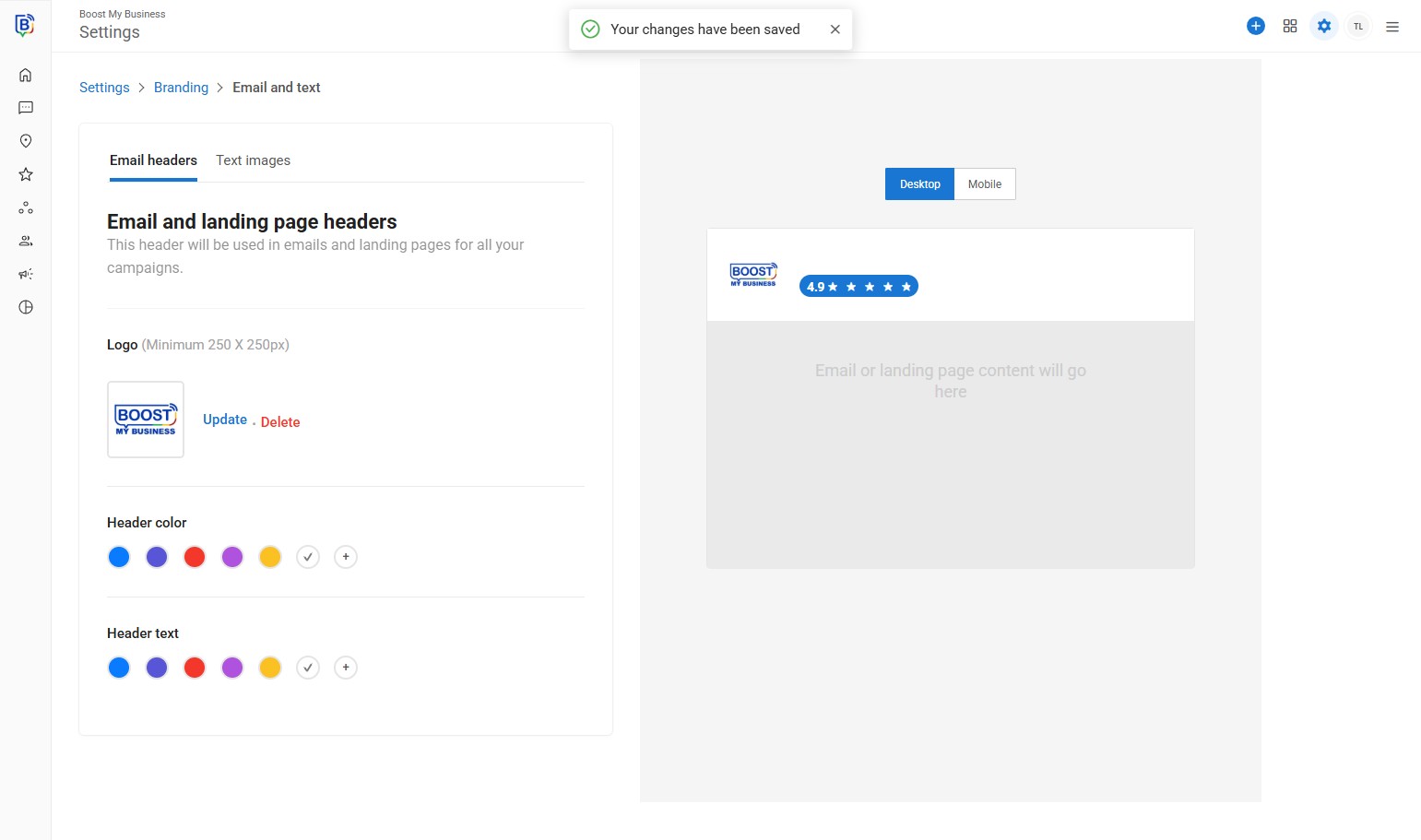Screen dimensions: 1421x840
Task: Open the contacts people sidebar icon
Action: [x=26, y=241]
